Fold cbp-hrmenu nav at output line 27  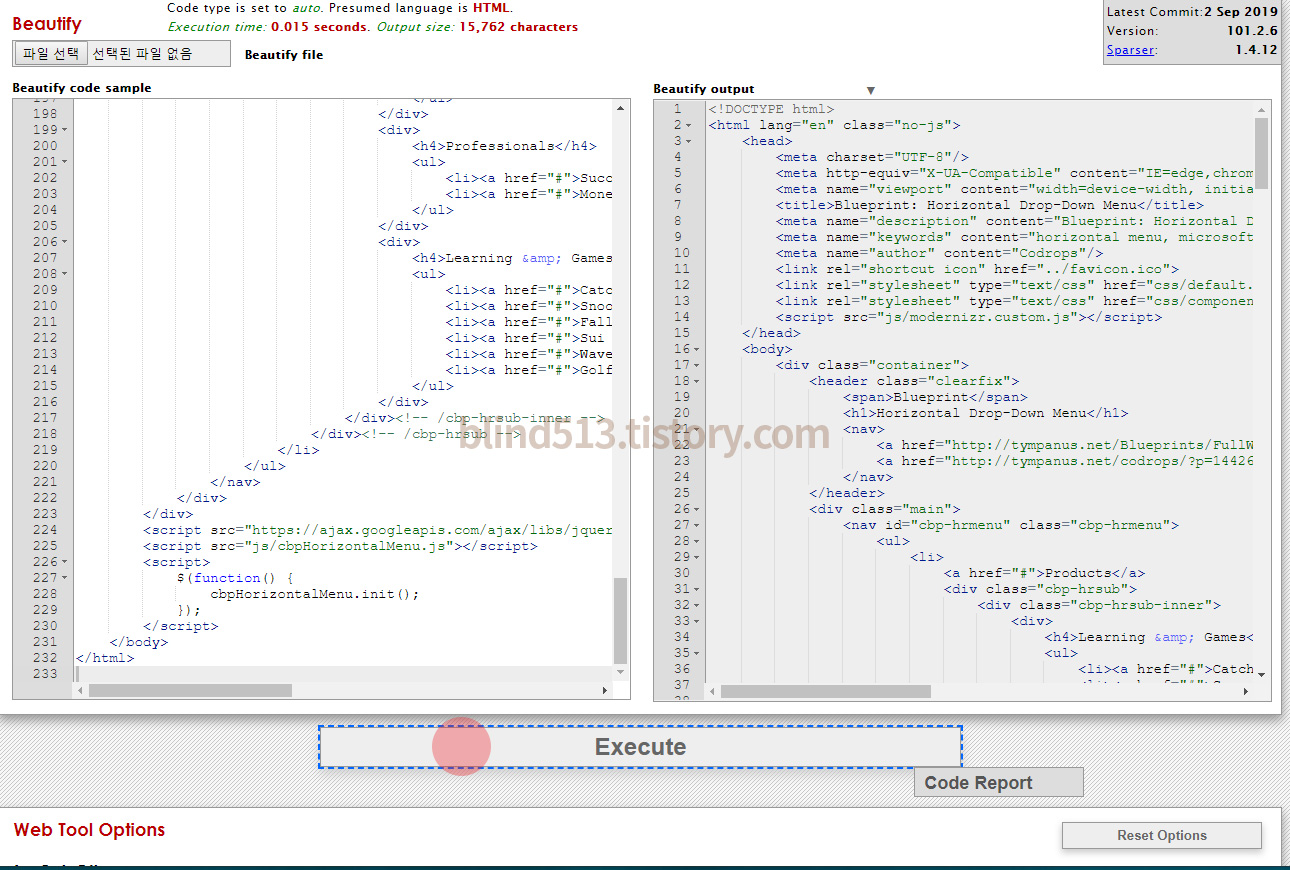coord(697,525)
